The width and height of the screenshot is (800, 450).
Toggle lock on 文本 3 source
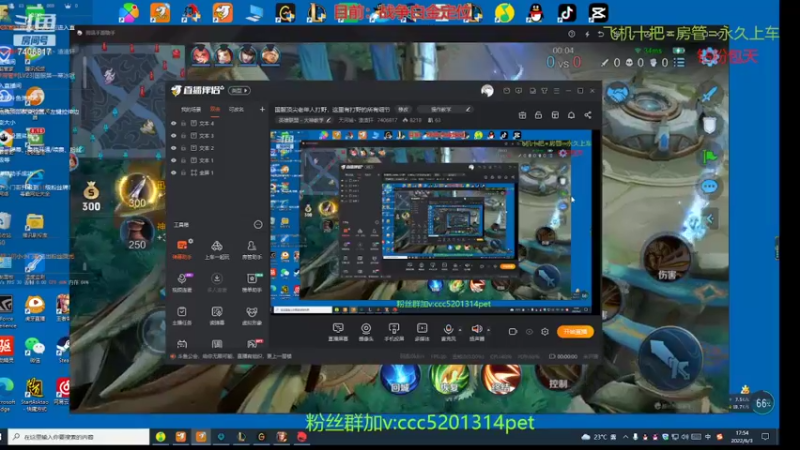click(184, 136)
